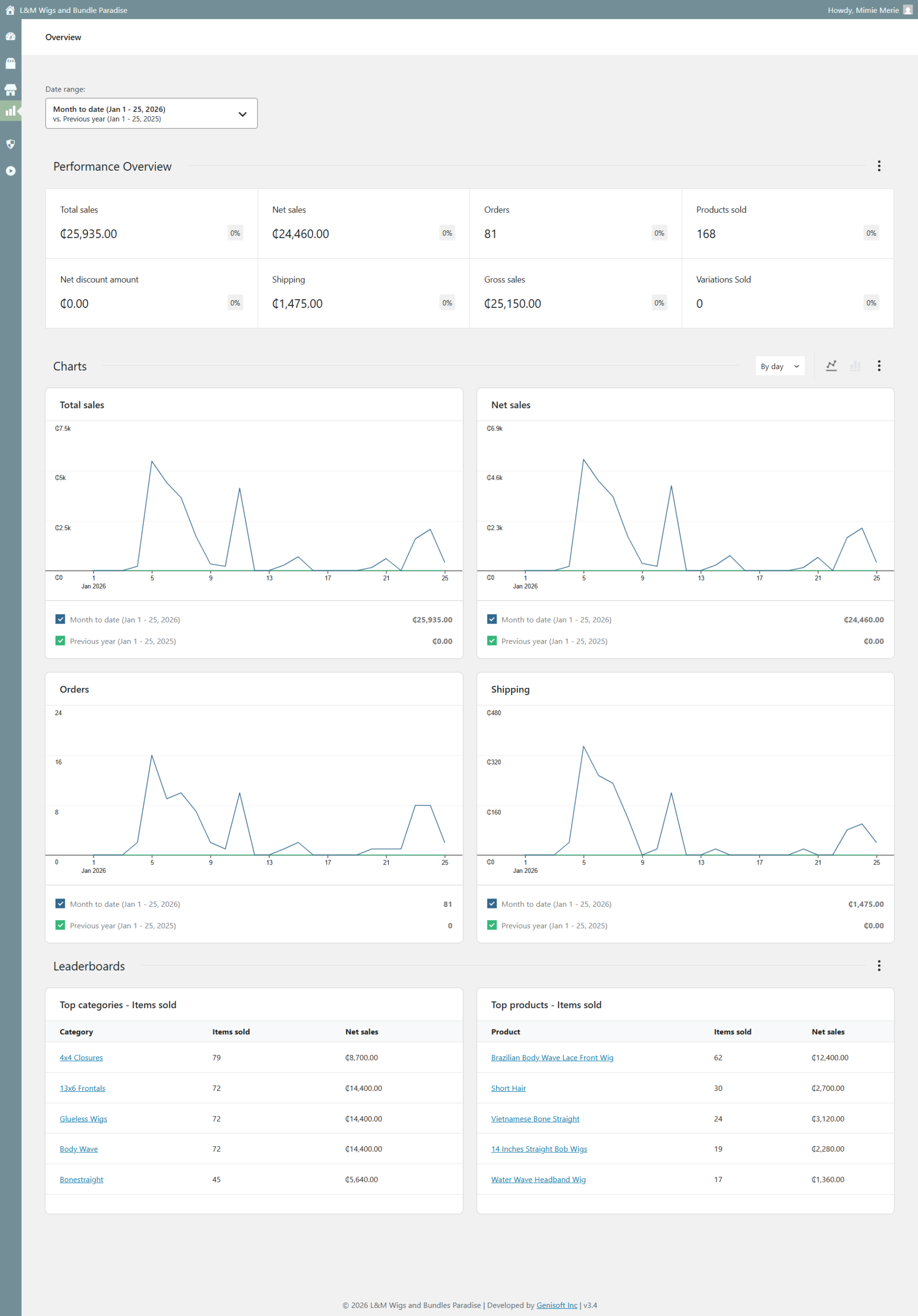Open Leaderboards section options menu
This screenshot has height=1316, width=918.
click(x=878, y=966)
